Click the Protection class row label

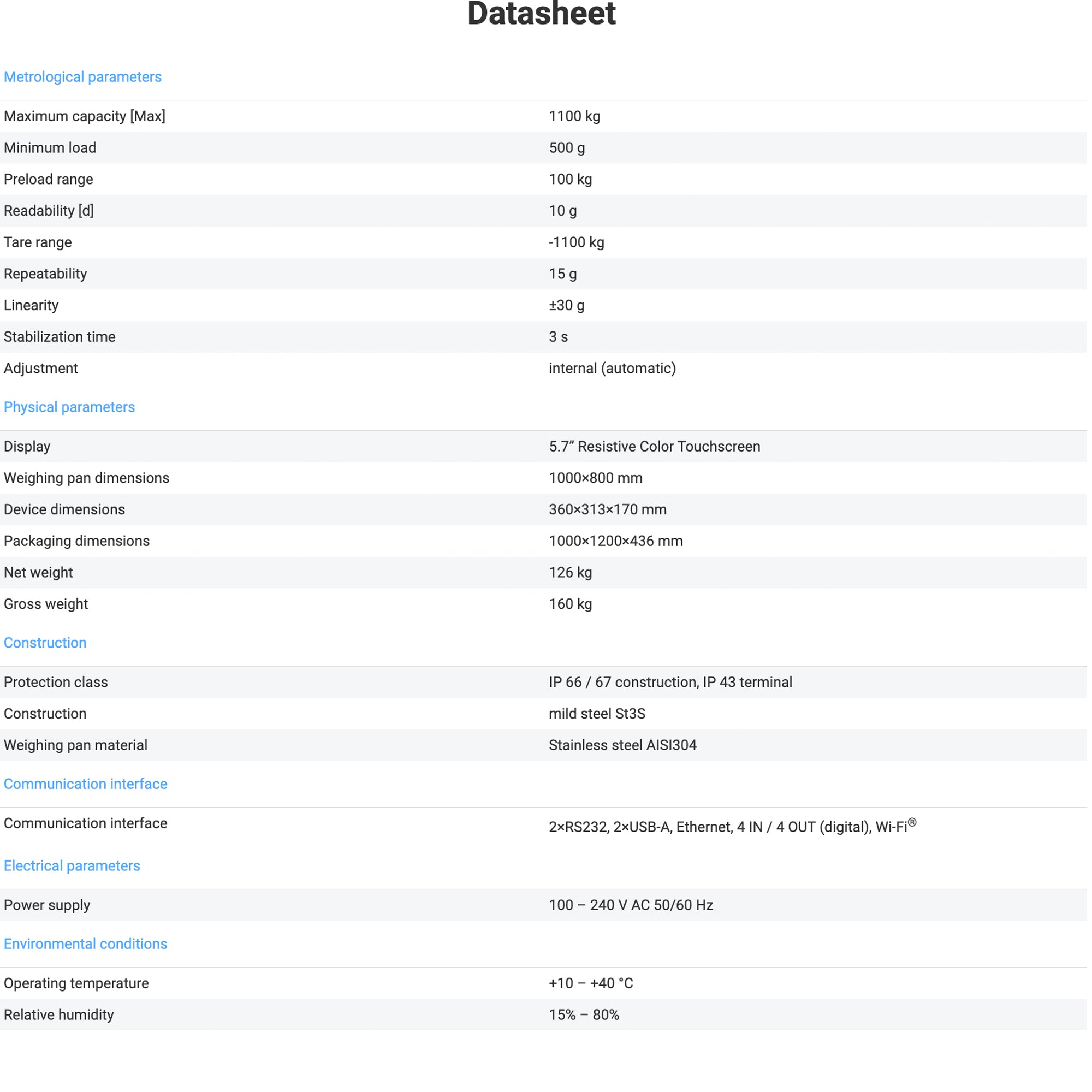(x=56, y=682)
